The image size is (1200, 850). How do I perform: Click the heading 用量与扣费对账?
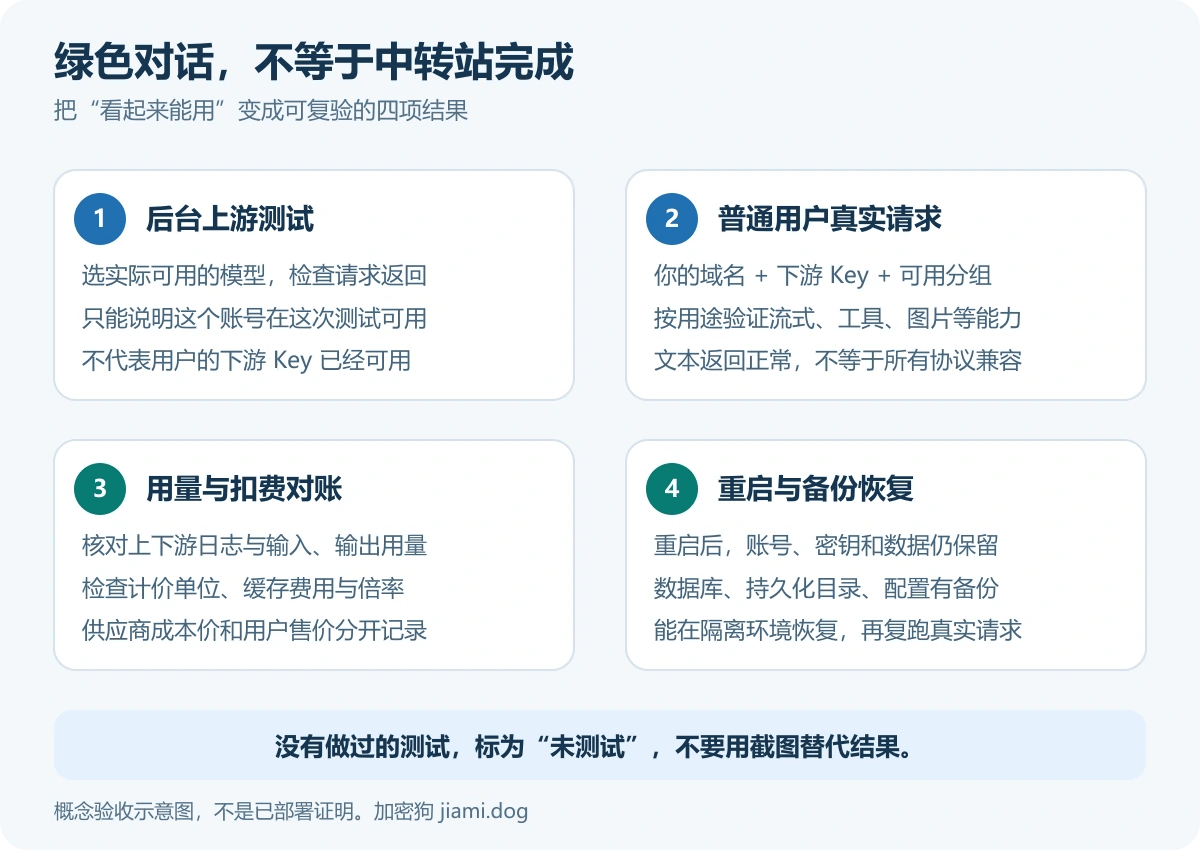click(x=244, y=489)
